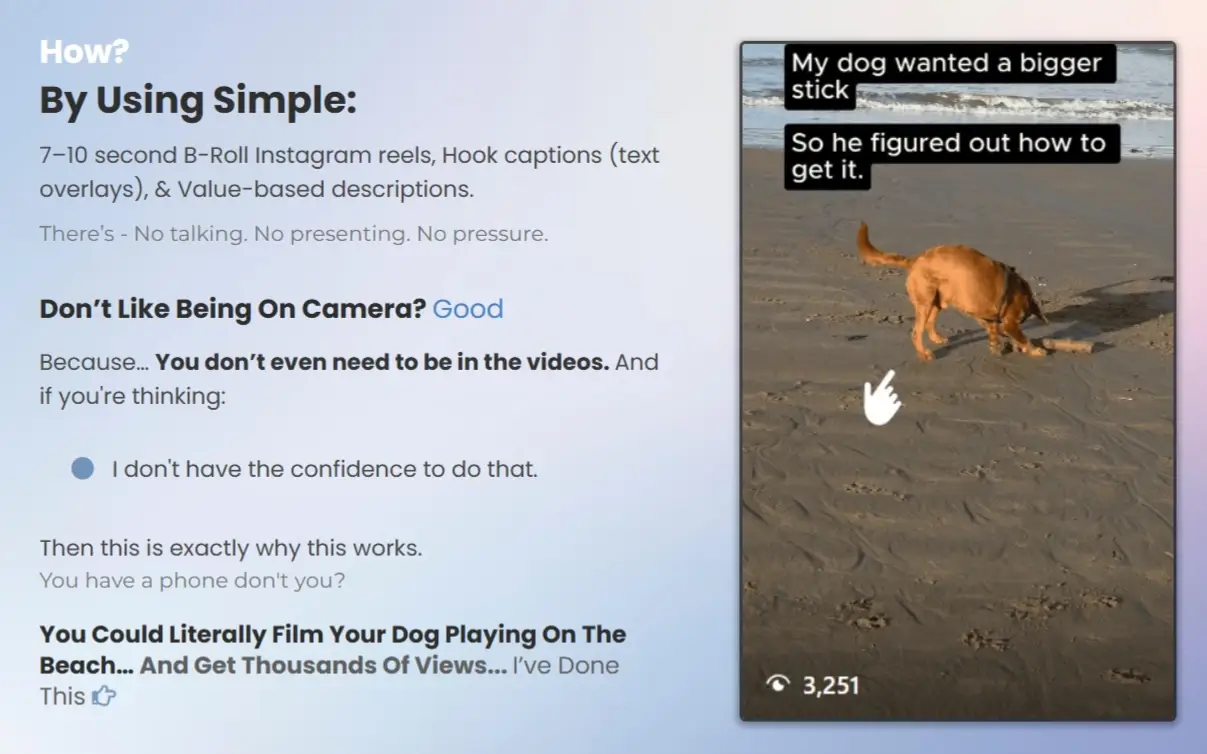The width and height of the screenshot is (1207, 754).
Task: Open the dog on beach video thumbnail
Action: [x=957, y=381]
